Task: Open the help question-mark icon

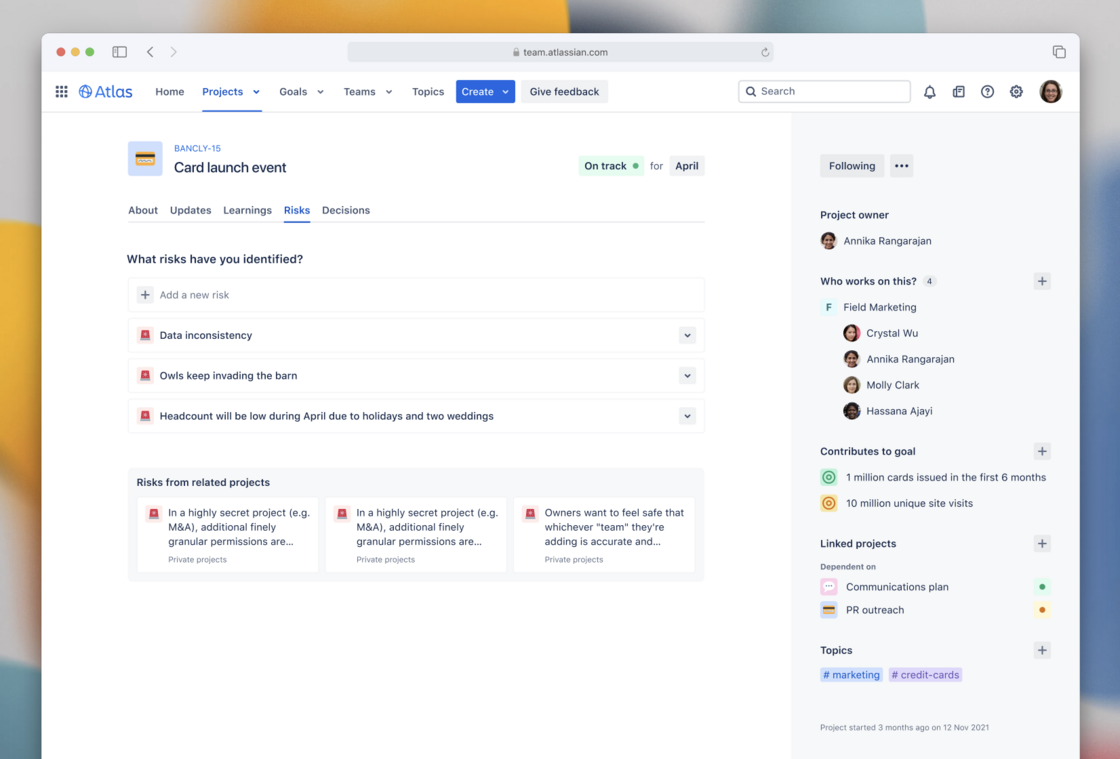Action: (987, 91)
